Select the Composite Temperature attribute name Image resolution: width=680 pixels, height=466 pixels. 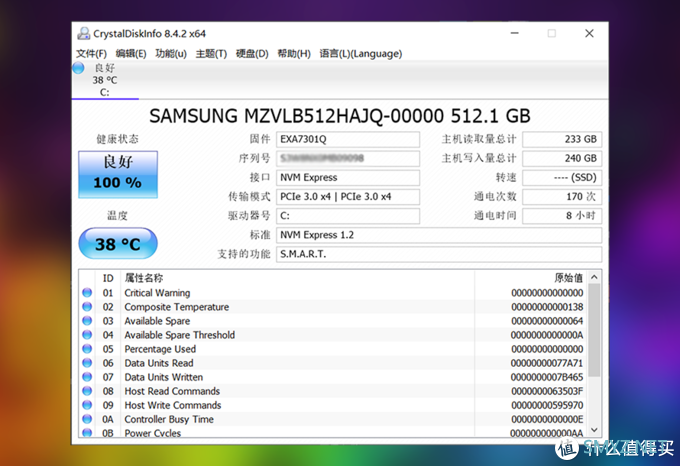pos(177,307)
